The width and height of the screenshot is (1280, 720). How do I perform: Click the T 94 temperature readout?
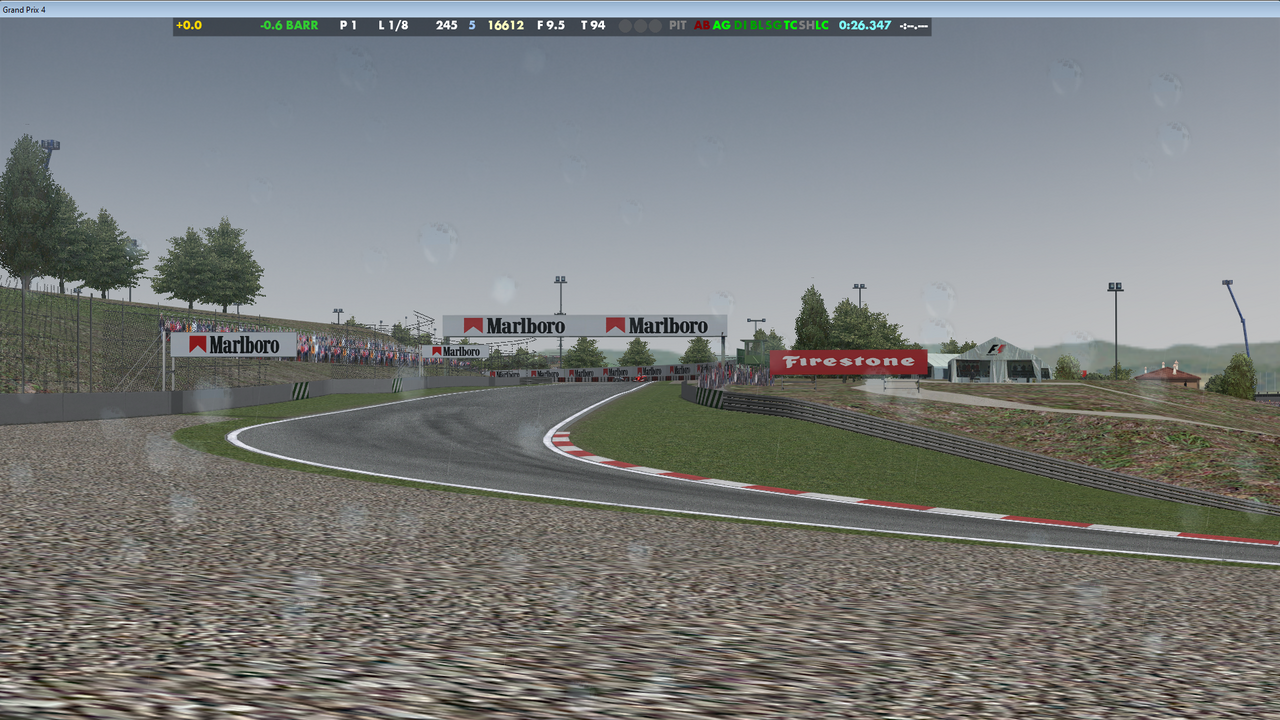click(x=593, y=25)
